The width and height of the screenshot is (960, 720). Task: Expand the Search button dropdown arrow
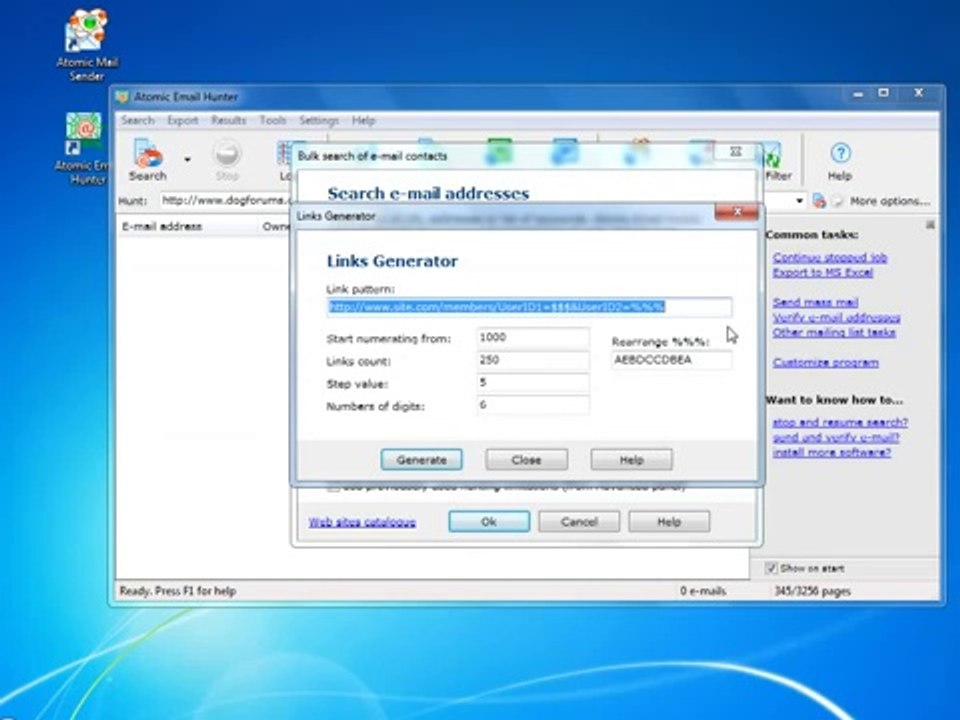(x=187, y=159)
